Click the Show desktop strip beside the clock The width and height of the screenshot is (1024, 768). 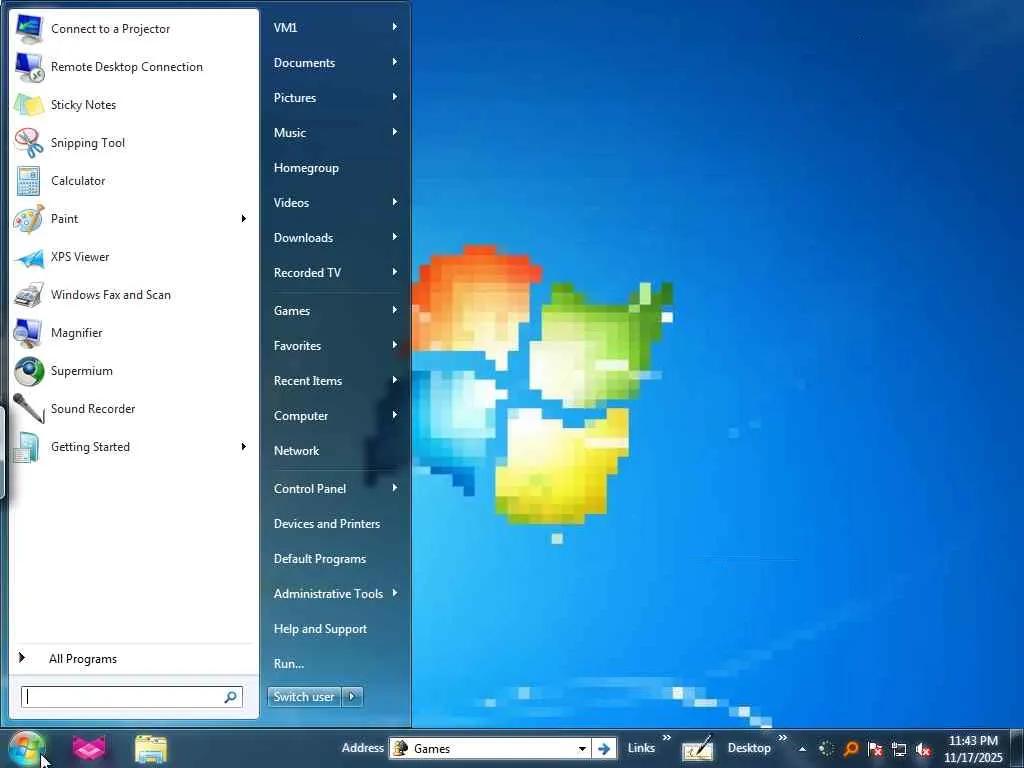[1016, 748]
